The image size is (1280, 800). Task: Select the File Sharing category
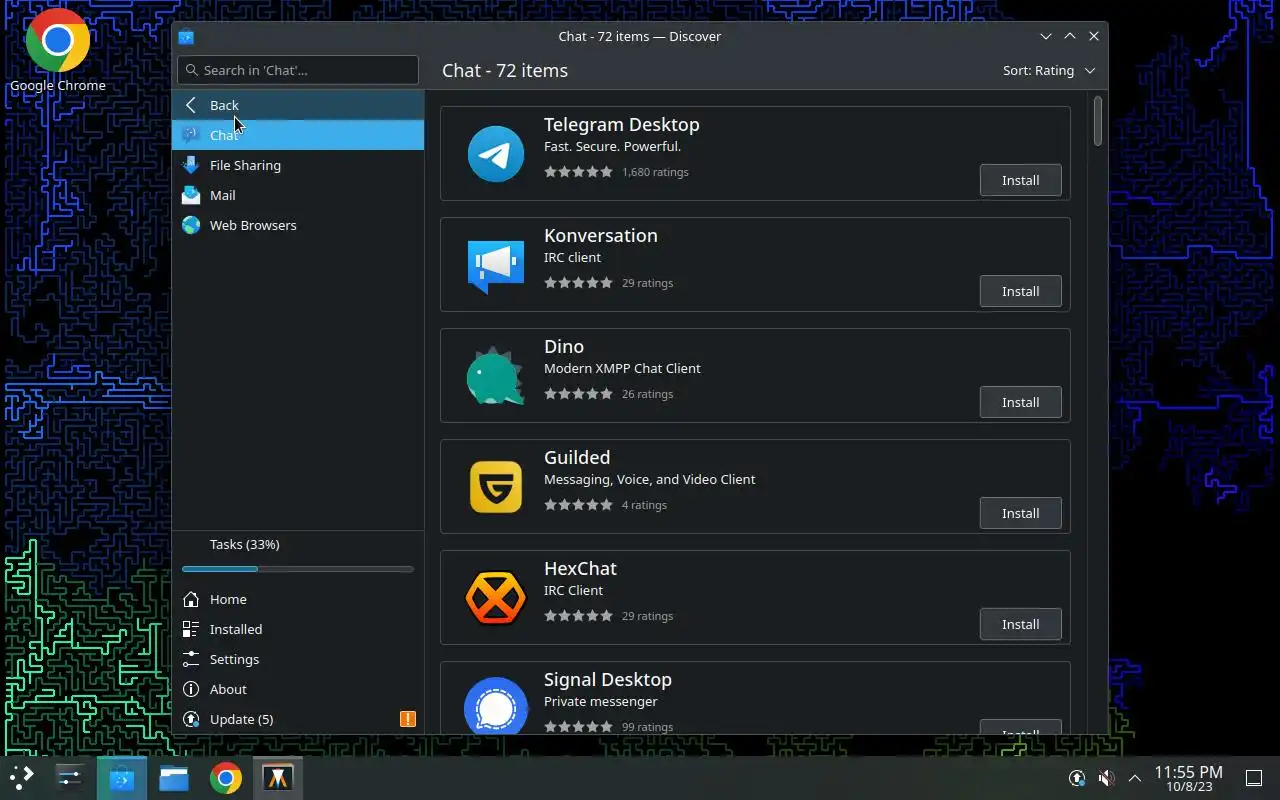coord(298,165)
